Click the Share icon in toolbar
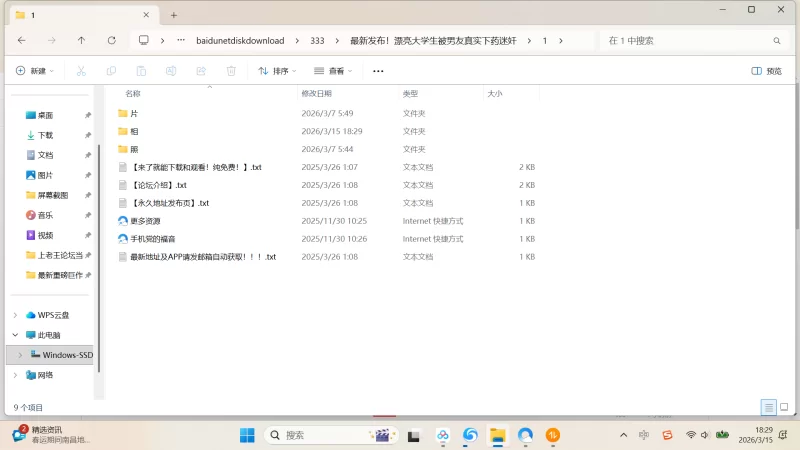Image resolution: width=800 pixels, height=450 pixels. (201, 71)
